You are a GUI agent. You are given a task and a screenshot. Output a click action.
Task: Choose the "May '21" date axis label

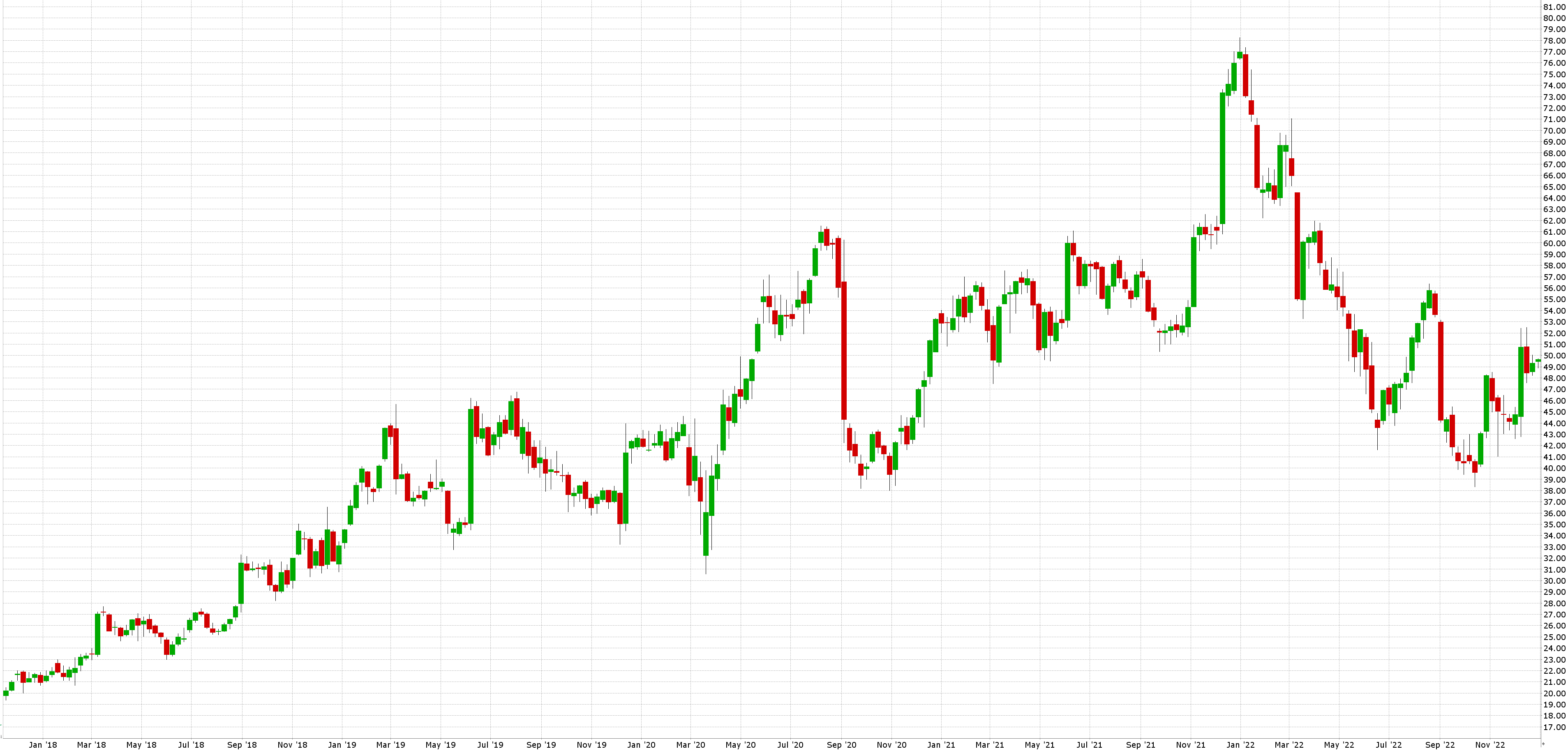click(1040, 745)
